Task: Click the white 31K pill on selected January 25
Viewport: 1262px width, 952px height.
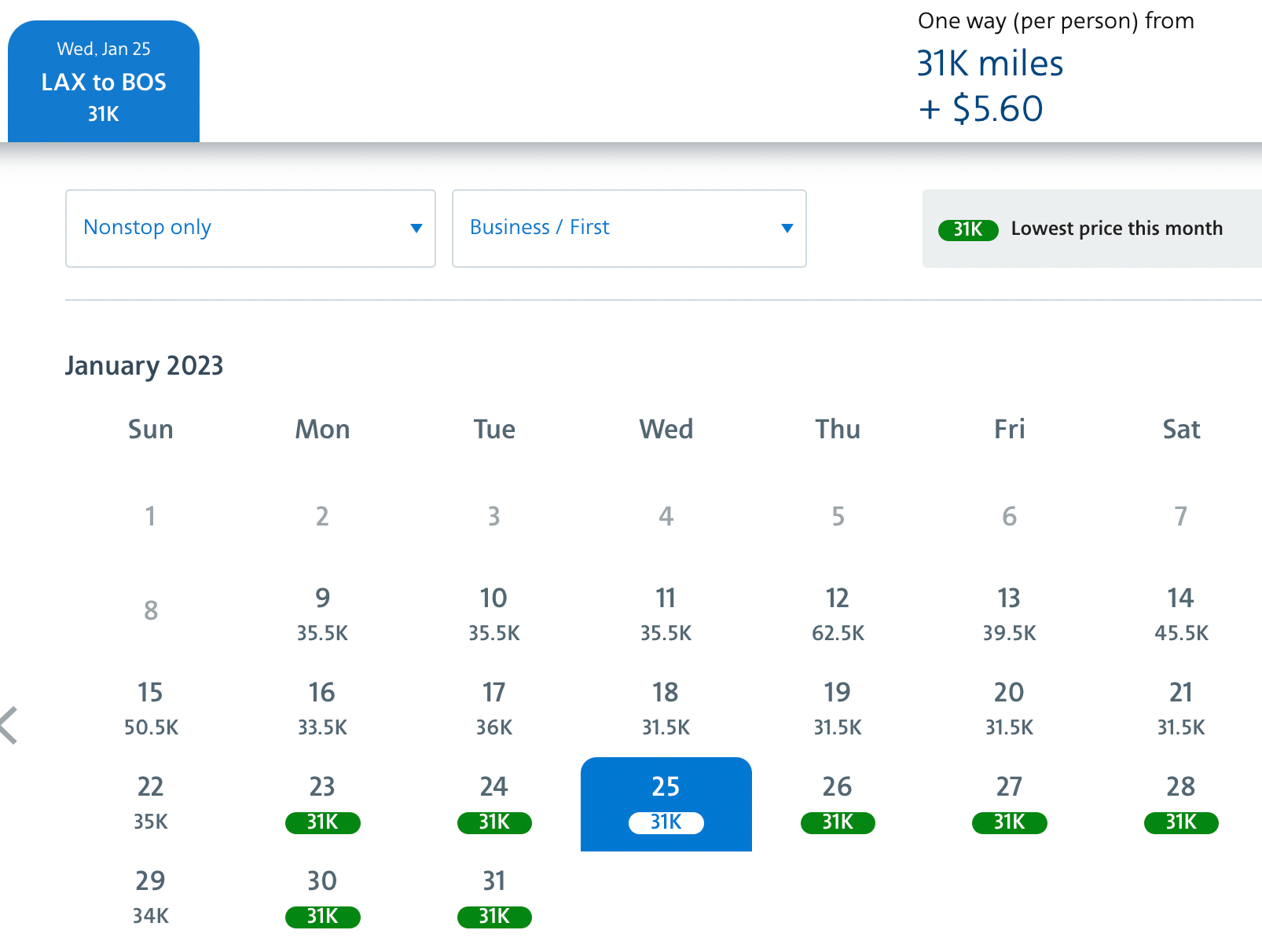Action: pos(666,823)
